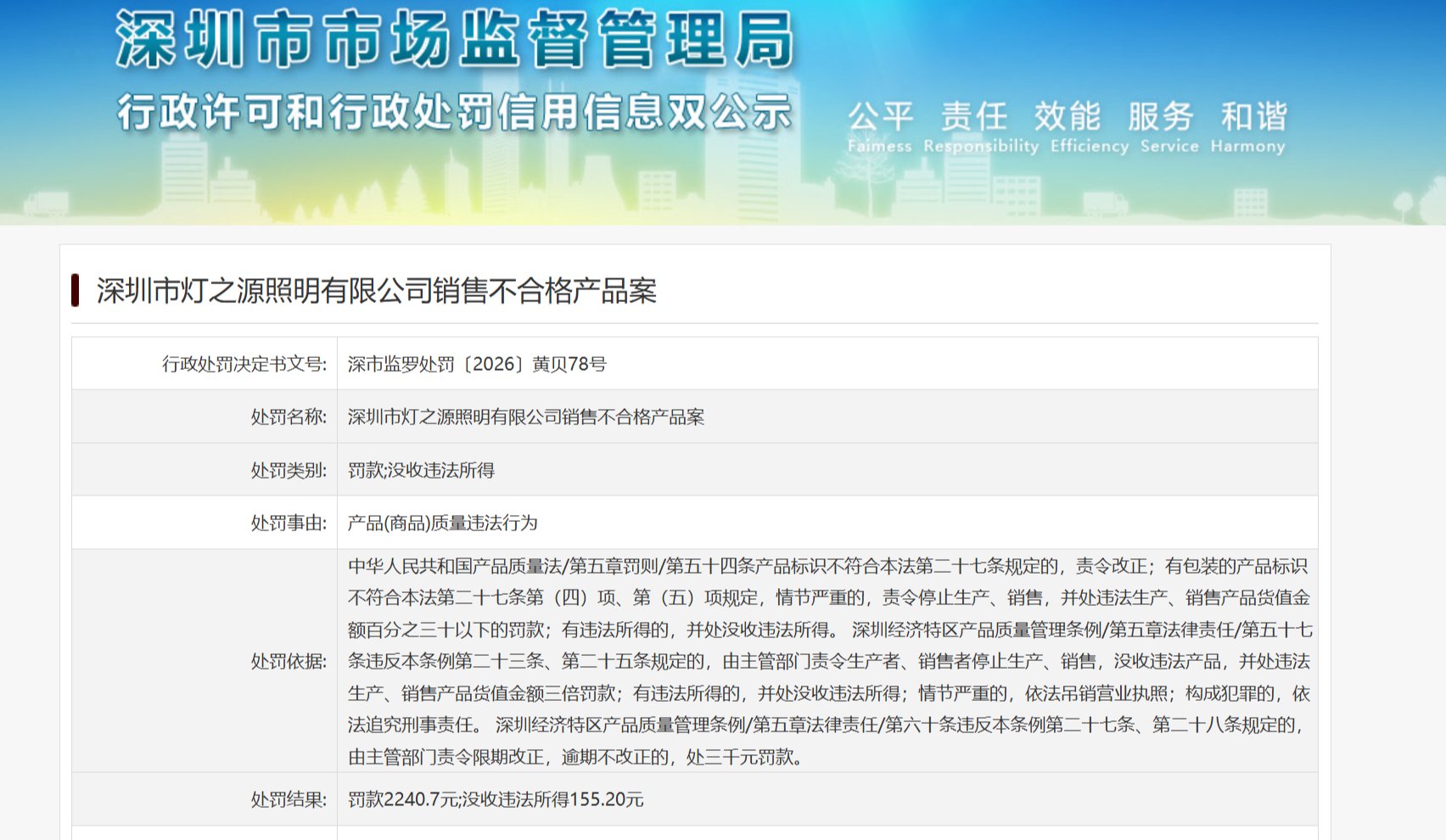Click the page heading 深圳市灯之源照明有限公司销售不合格产品案

377,291
